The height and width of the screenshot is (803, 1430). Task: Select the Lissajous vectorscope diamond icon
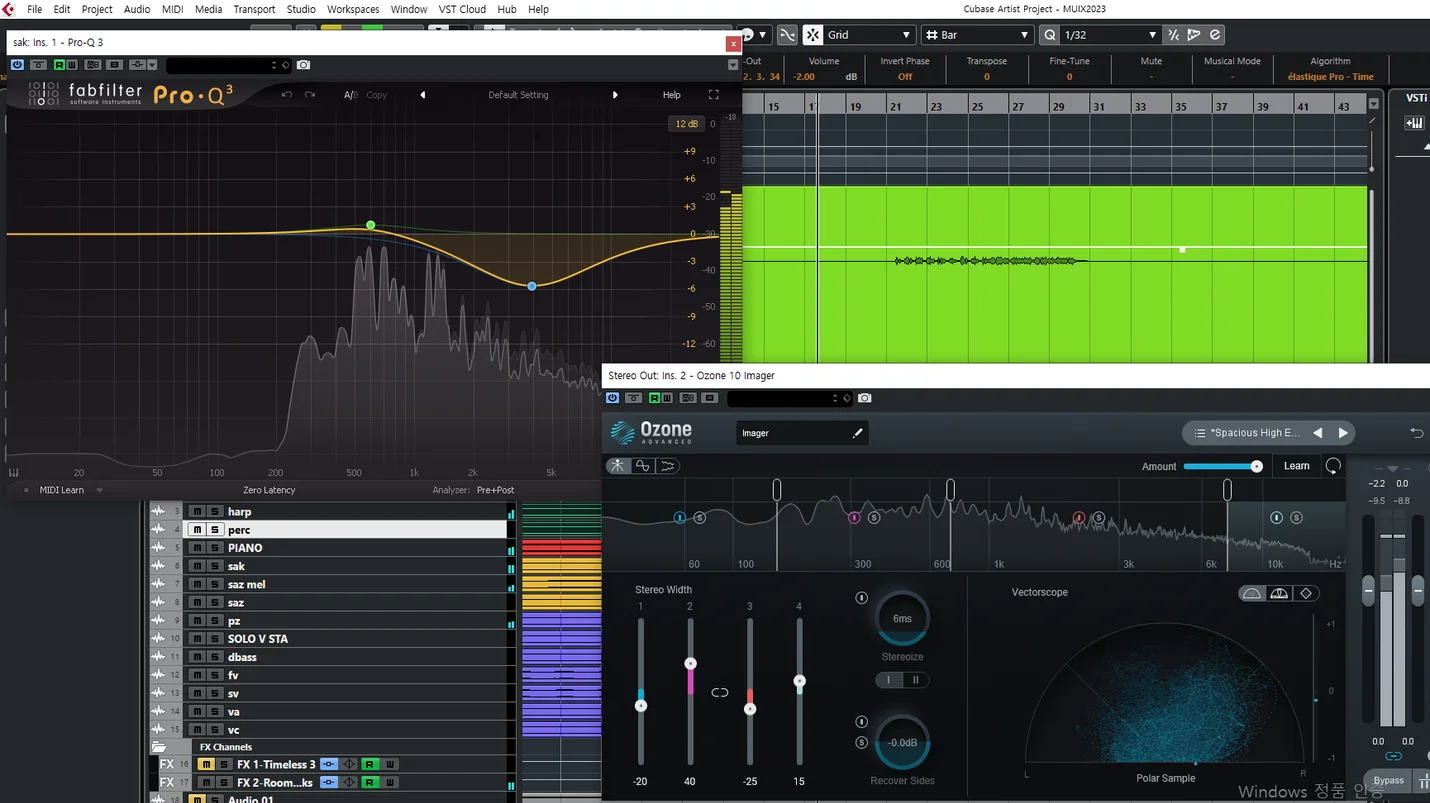point(1306,594)
